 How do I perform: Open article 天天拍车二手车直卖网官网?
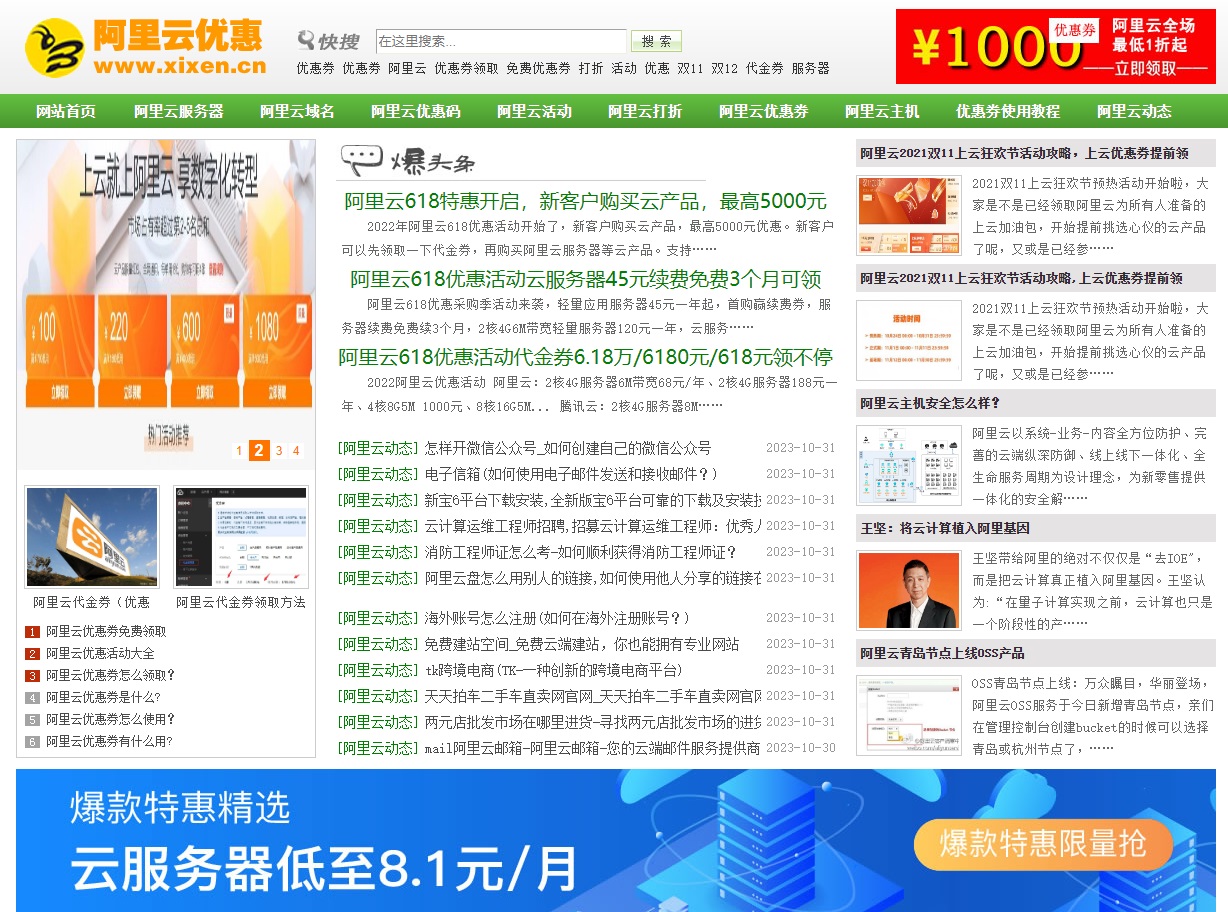tap(593, 696)
